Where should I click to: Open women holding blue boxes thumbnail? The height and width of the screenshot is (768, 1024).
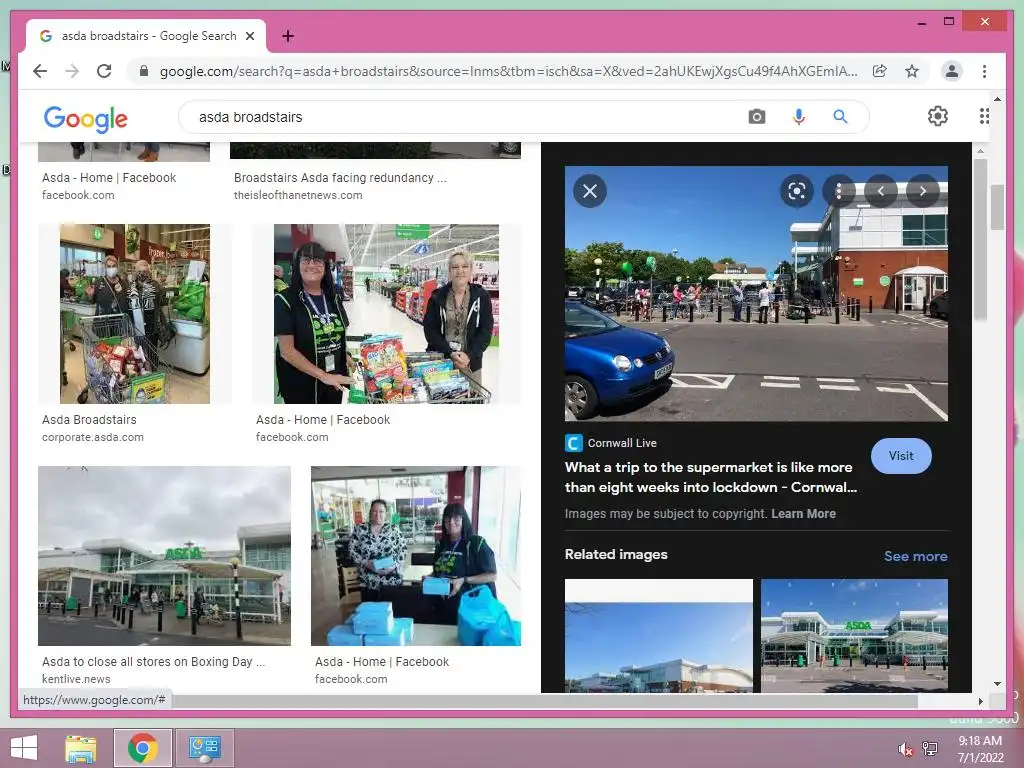pyautogui.click(x=416, y=556)
